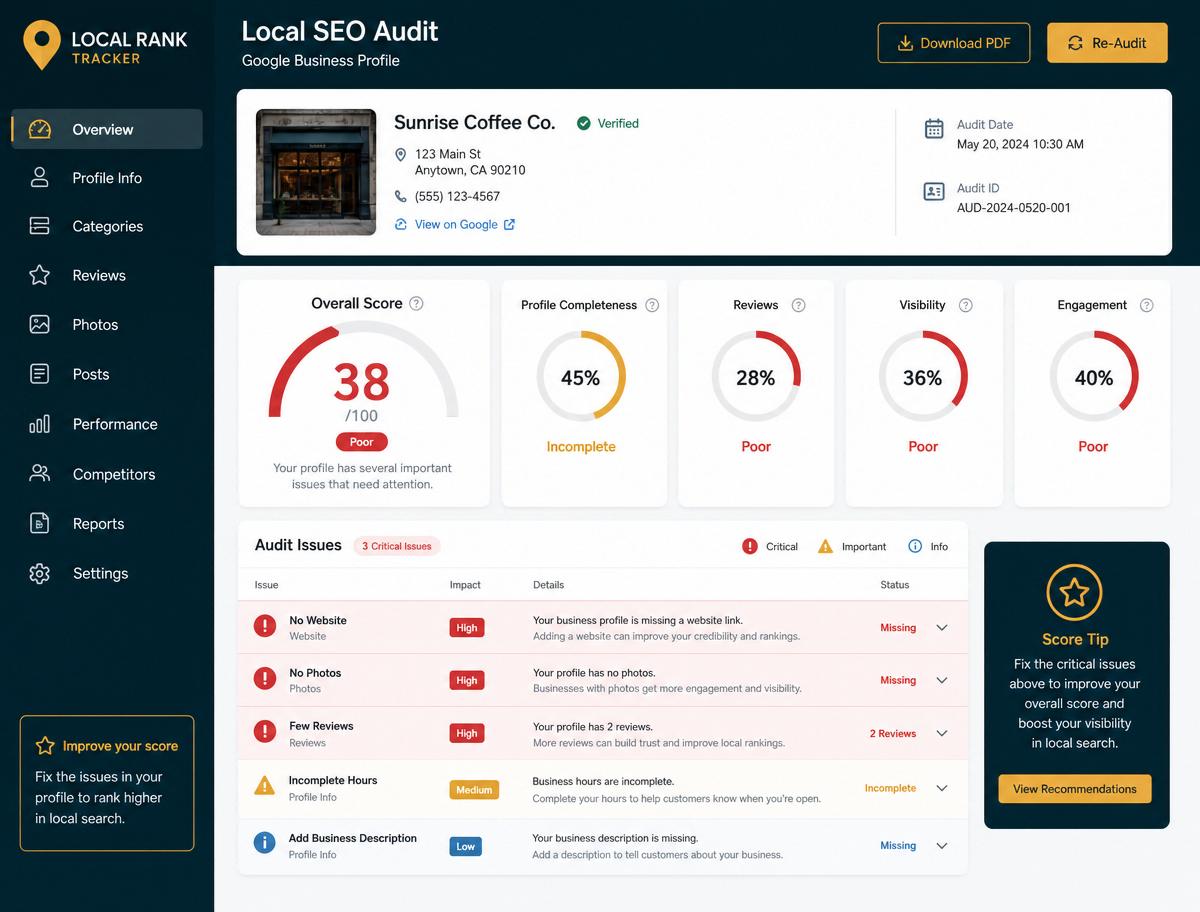The image size is (1200, 912).
Task: Click the Posts document icon
Action: pos(39,374)
